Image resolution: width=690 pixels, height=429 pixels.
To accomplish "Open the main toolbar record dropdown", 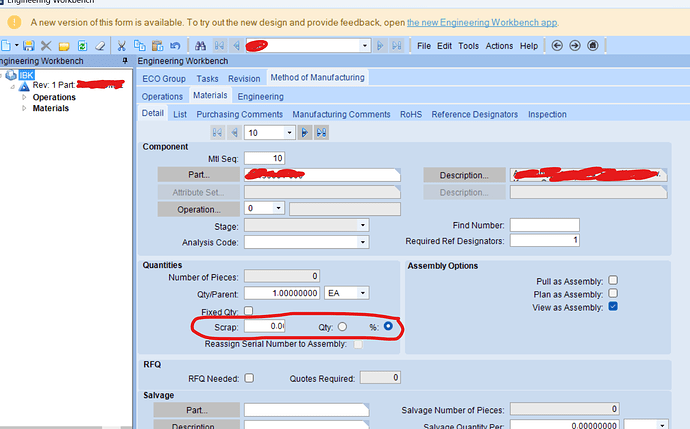I will point(364,46).
